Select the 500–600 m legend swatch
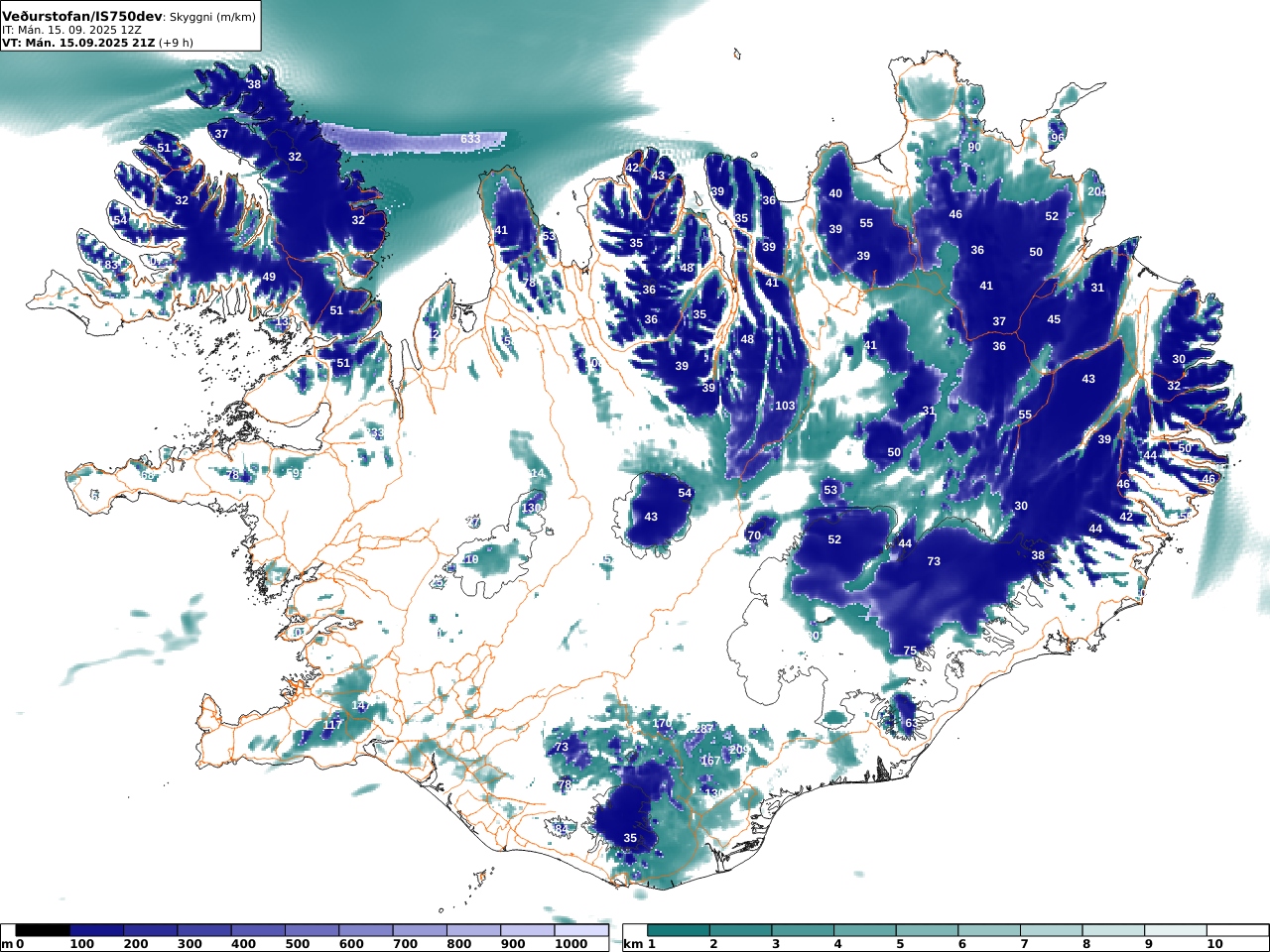 [312, 930]
